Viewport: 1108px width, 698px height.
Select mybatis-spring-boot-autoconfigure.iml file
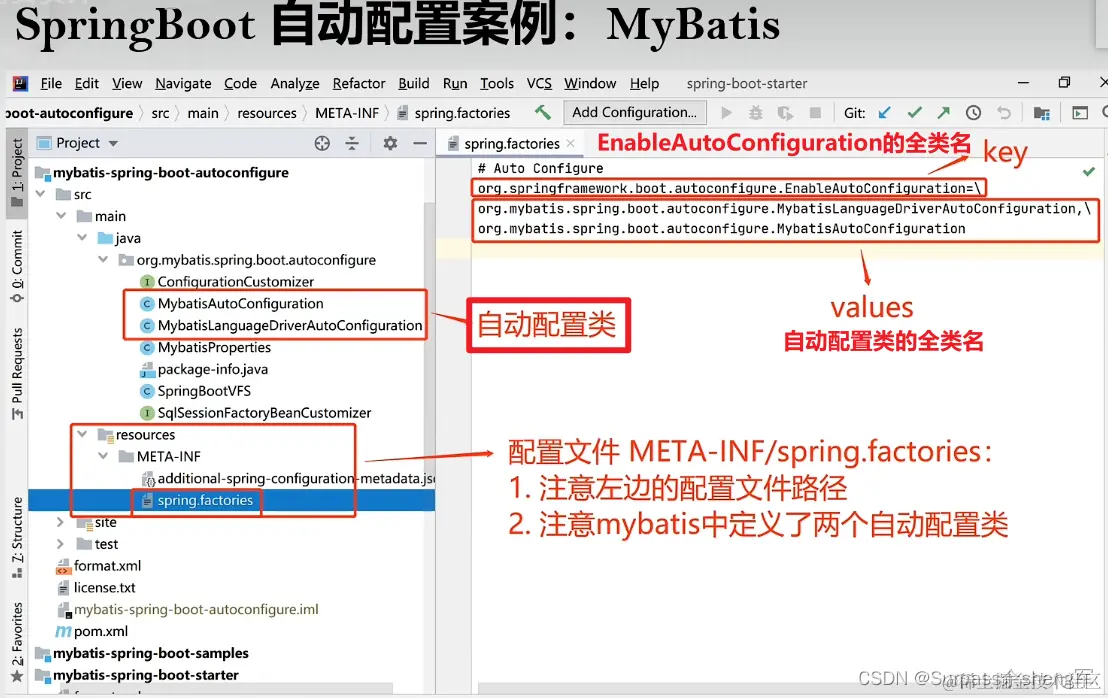pos(196,610)
